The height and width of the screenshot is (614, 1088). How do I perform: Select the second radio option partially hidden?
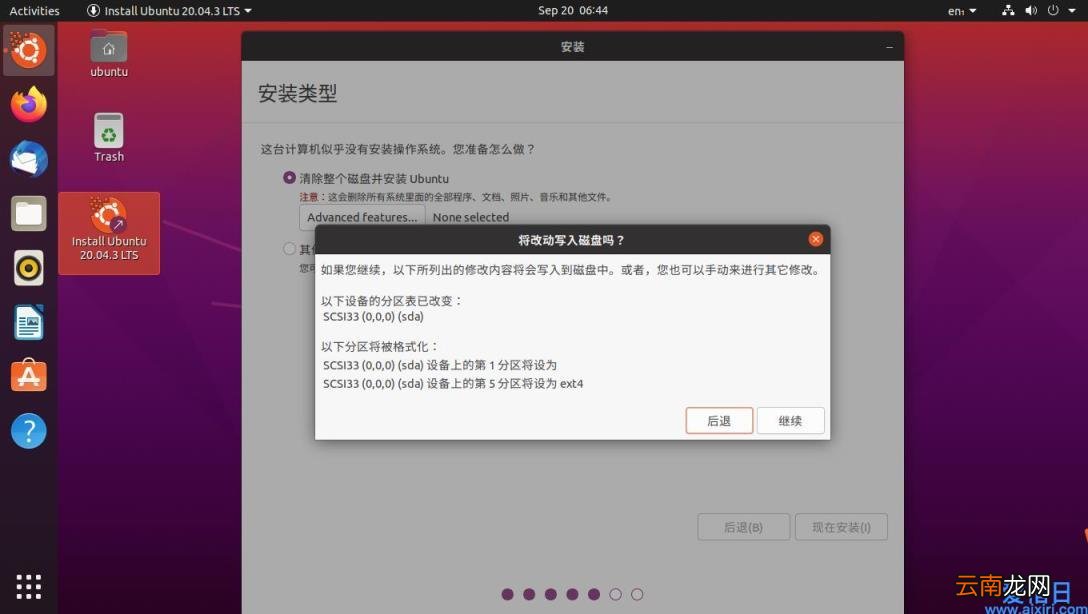[289, 248]
